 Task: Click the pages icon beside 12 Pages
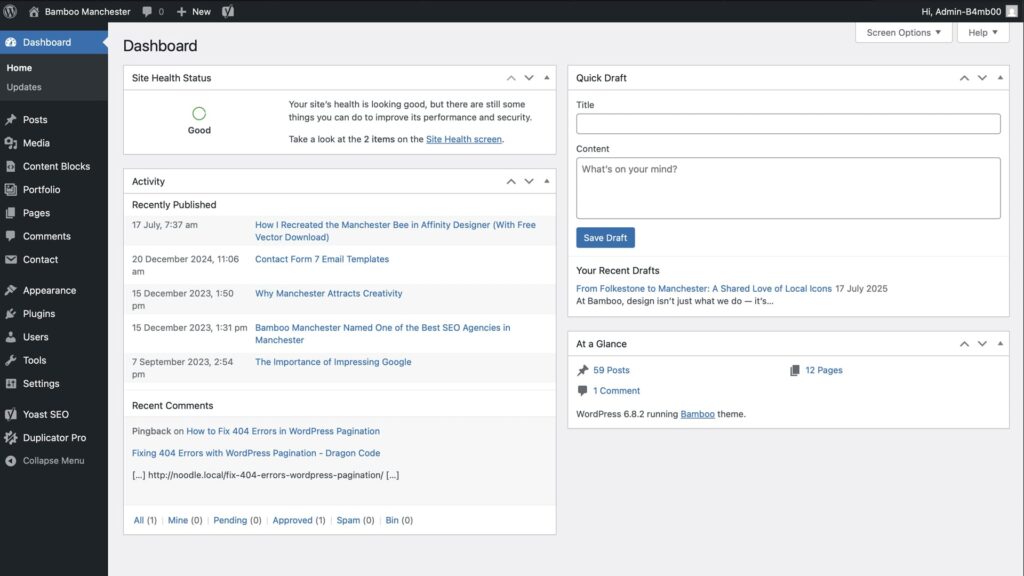click(795, 370)
